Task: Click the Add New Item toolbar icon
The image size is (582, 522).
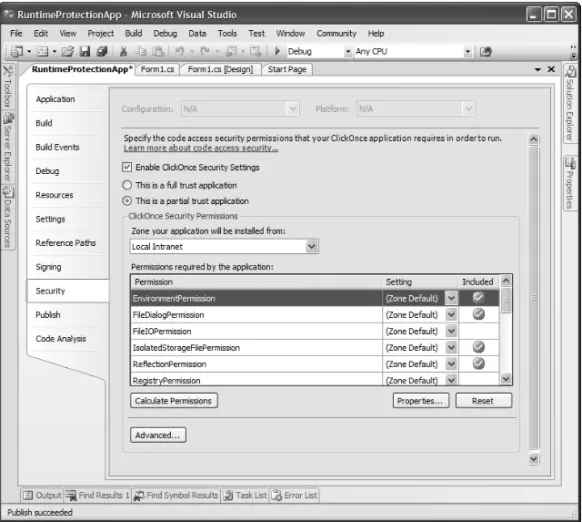Action: (x=42, y=51)
